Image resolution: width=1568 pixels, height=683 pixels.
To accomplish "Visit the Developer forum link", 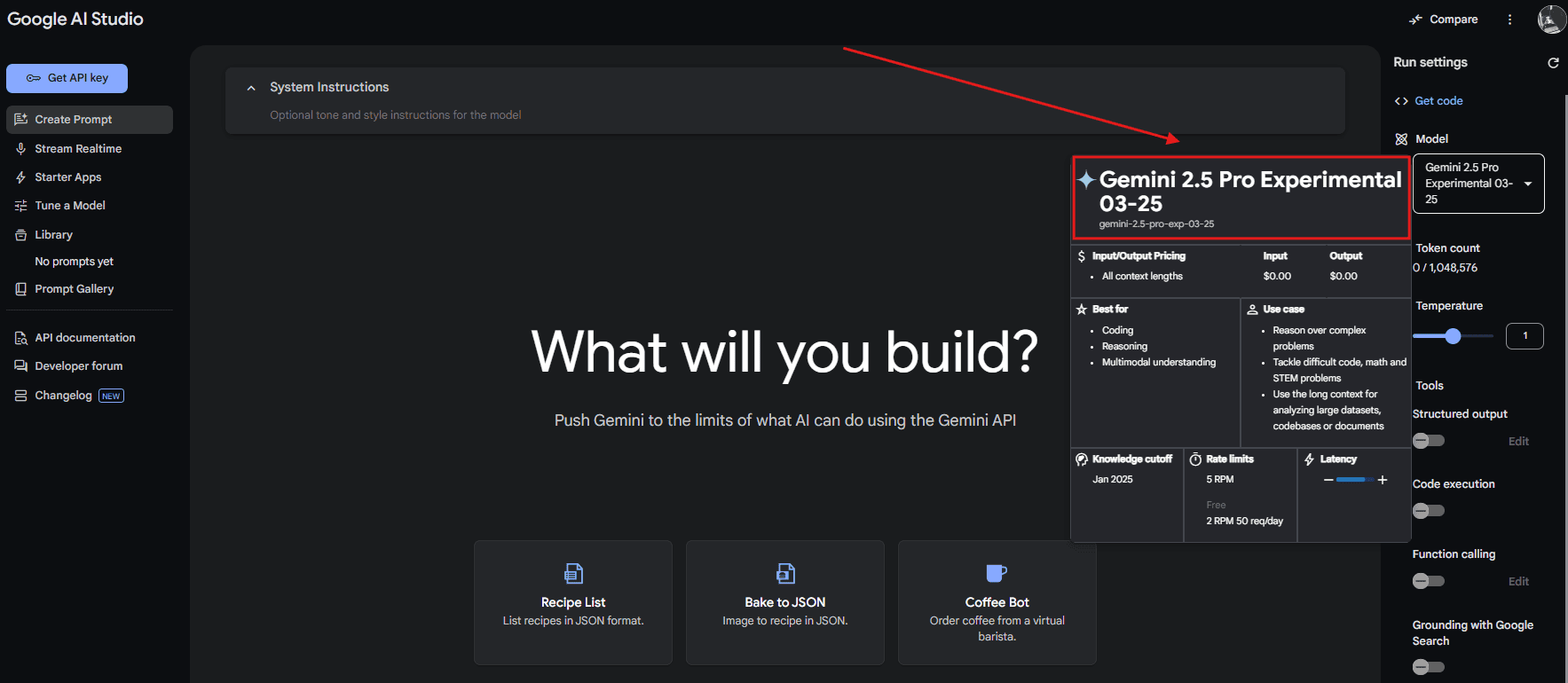I will pyautogui.click(x=79, y=366).
